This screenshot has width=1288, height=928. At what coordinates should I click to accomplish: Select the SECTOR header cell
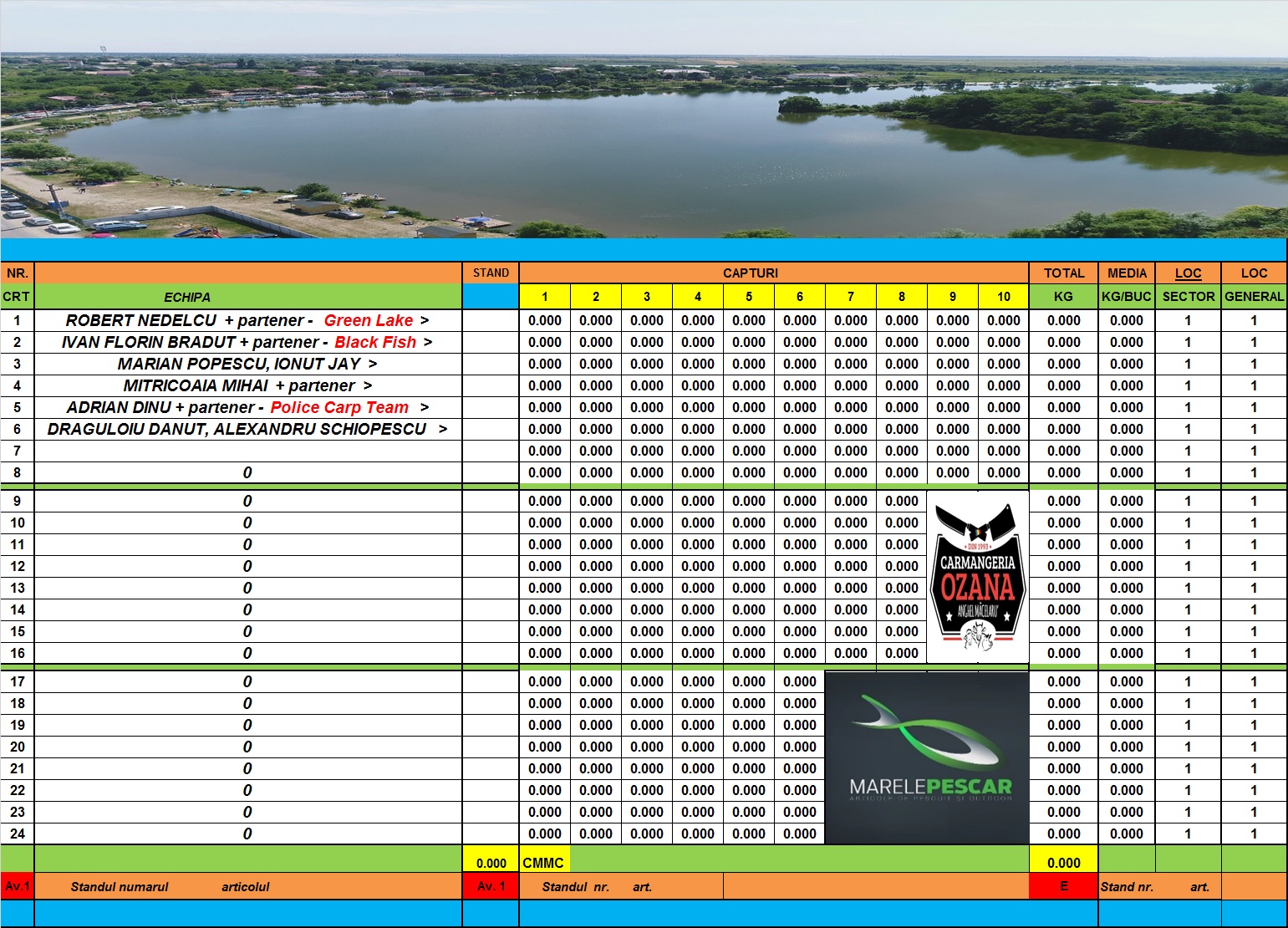pos(1188,297)
